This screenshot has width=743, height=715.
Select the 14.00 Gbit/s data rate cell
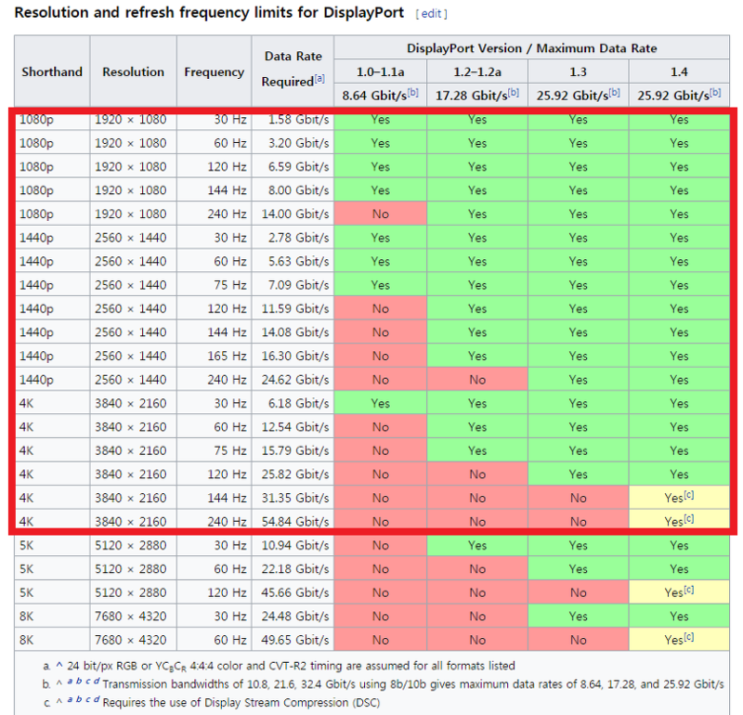[293, 214]
